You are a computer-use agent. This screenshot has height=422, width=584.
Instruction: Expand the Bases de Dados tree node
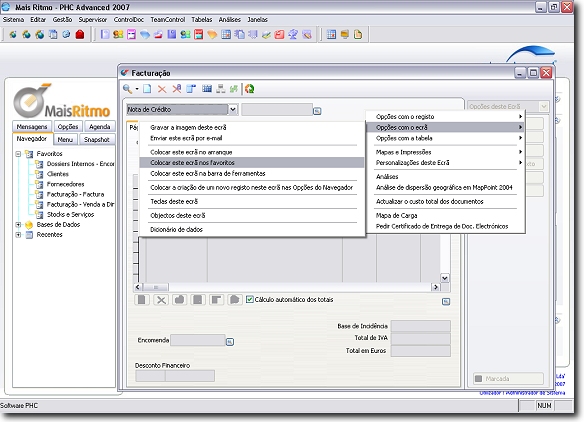click(x=18, y=225)
